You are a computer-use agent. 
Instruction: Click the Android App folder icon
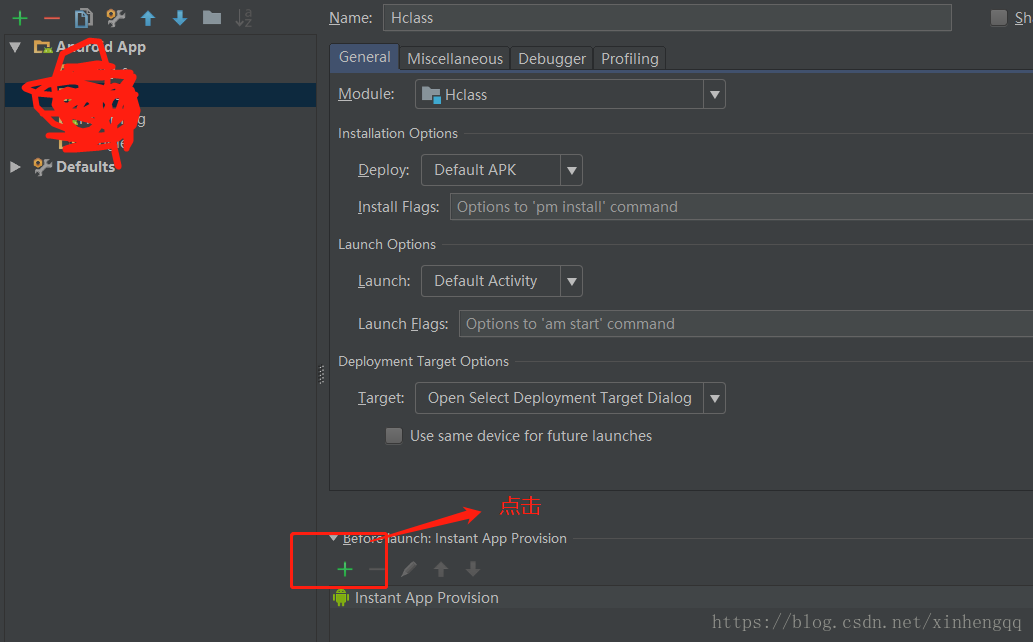pos(43,47)
